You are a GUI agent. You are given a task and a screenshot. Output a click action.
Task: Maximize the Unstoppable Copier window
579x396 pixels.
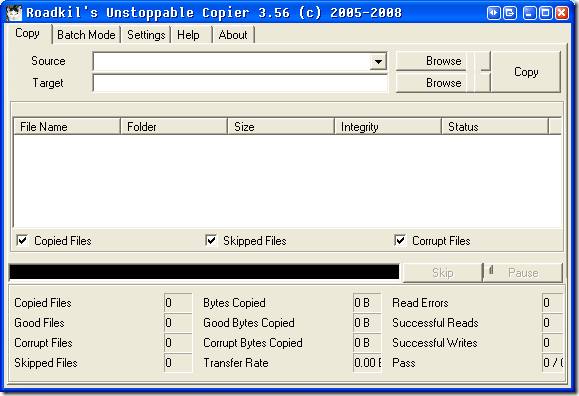(545, 13)
